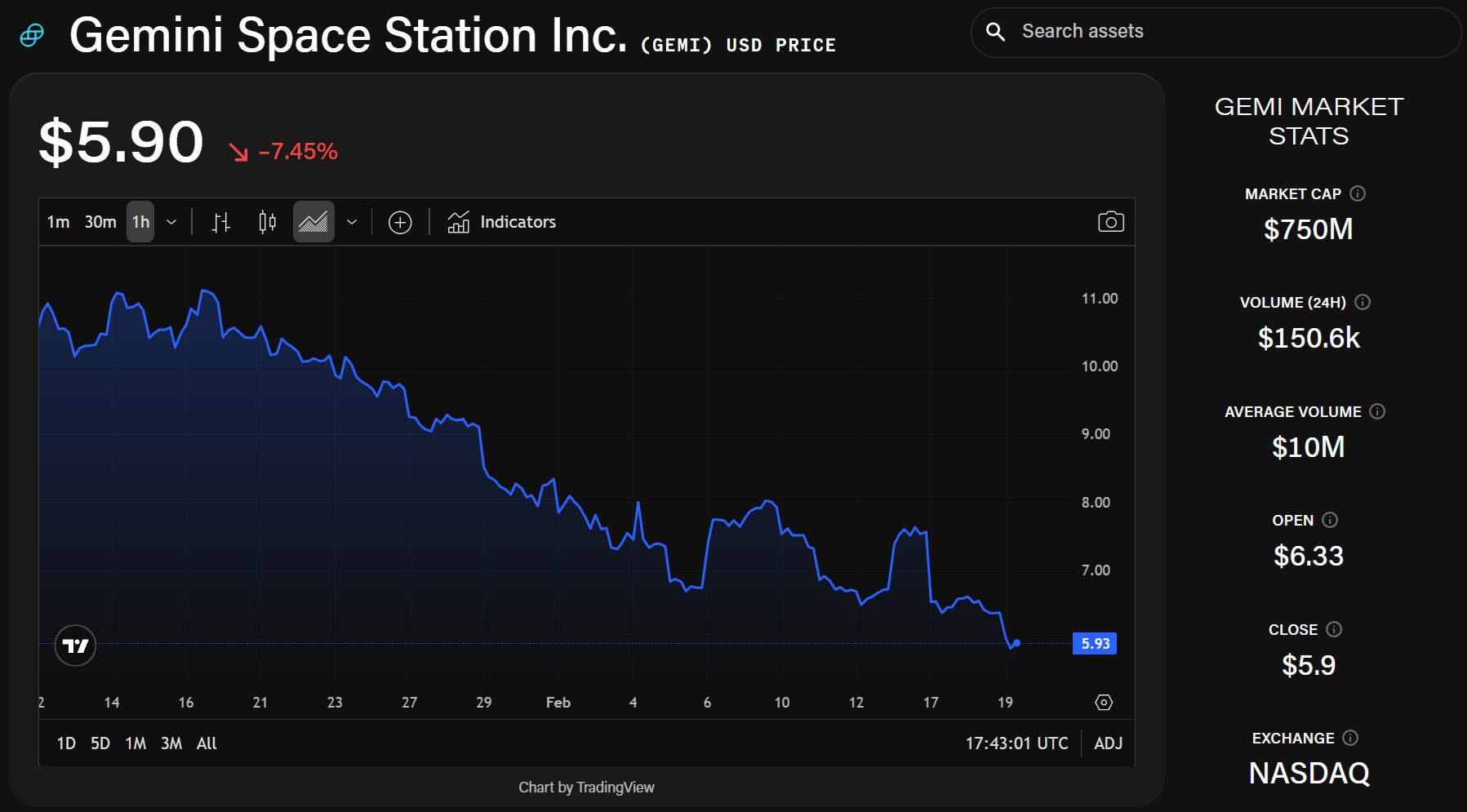Select the 1M date range
The height and width of the screenshot is (812, 1467).
click(136, 743)
